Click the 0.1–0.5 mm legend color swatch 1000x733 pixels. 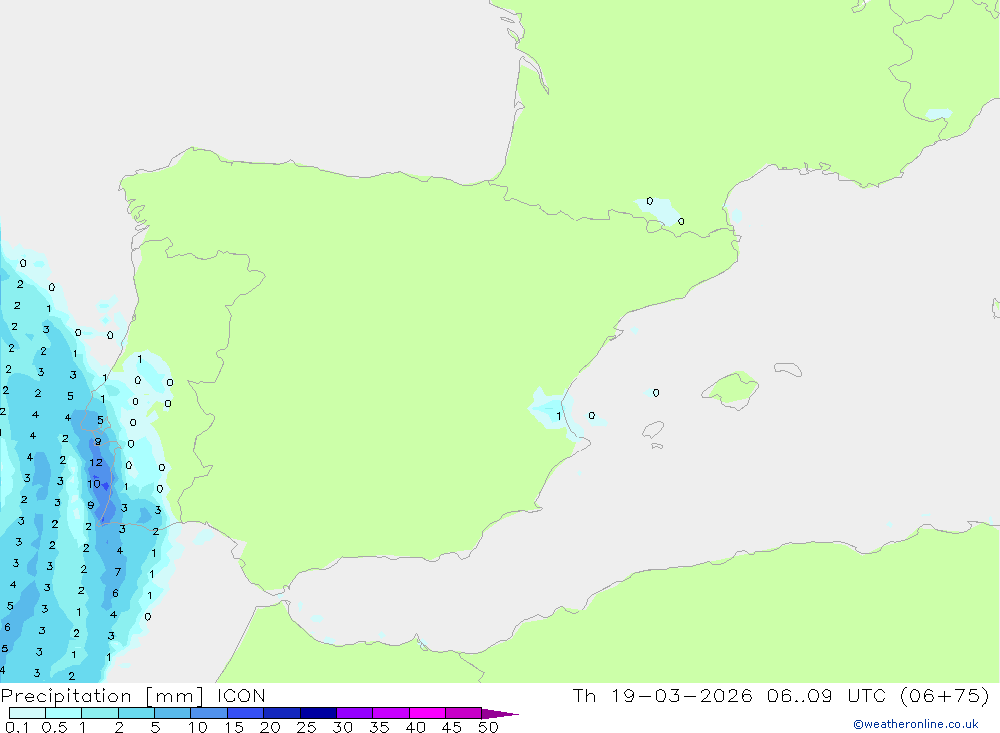click(27, 713)
